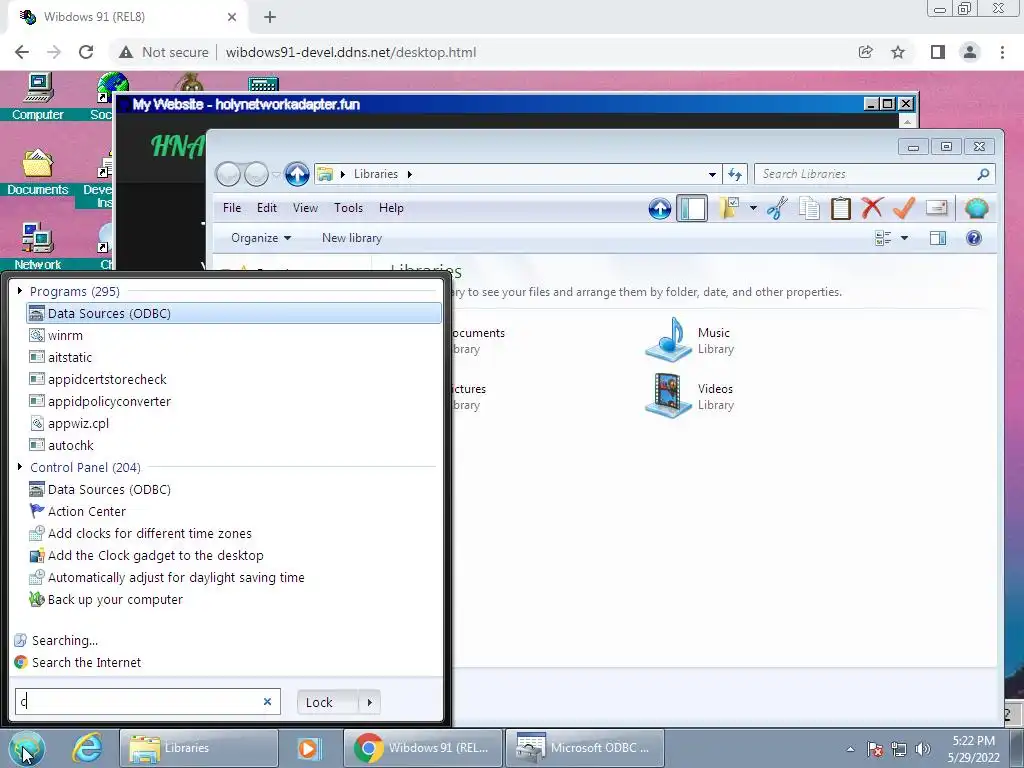Image resolution: width=1024 pixels, height=768 pixels.
Task: Clear the start menu search with X
Action: pyautogui.click(x=267, y=702)
